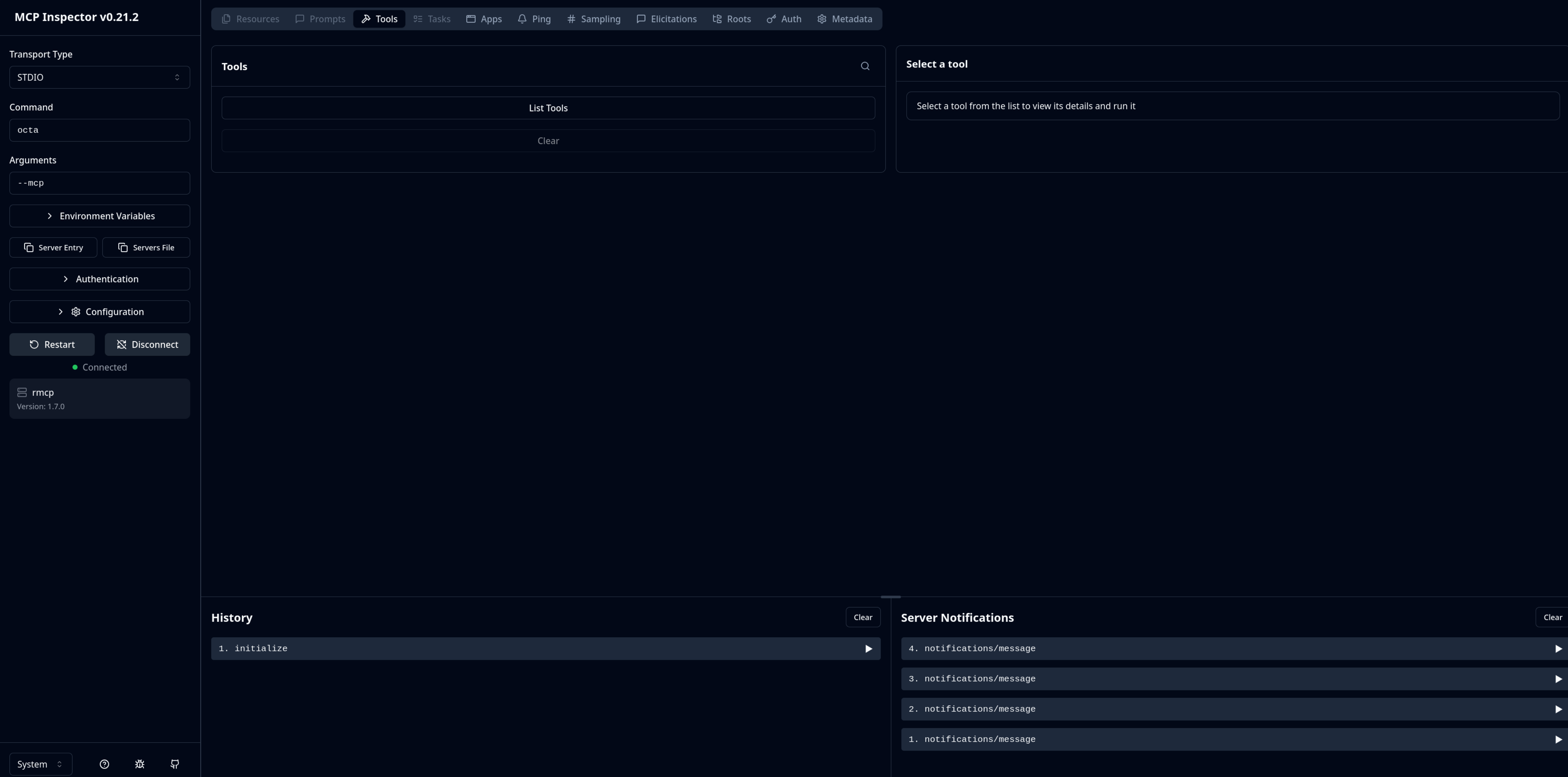Expand notification 3 message entry
Image resolution: width=1568 pixels, height=777 pixels.
coord(1234,679)
